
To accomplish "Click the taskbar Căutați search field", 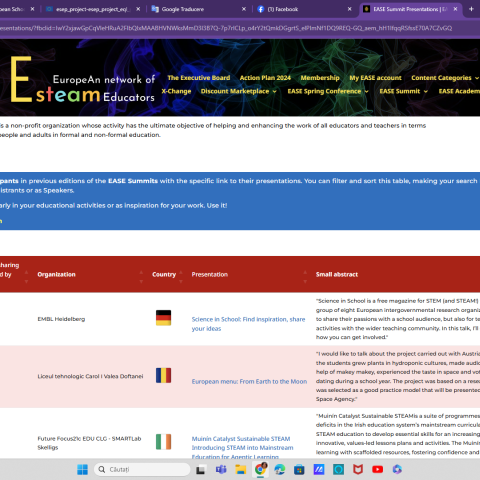I will click(142, 469).
